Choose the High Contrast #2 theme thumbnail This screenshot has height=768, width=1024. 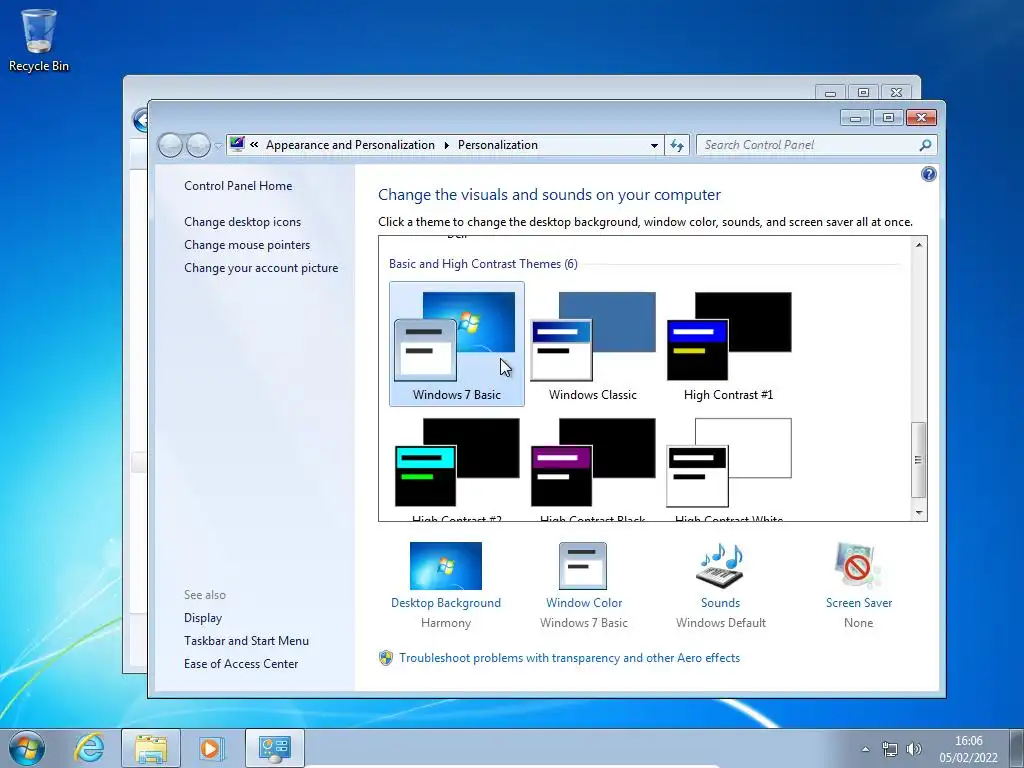coord(456,462)
